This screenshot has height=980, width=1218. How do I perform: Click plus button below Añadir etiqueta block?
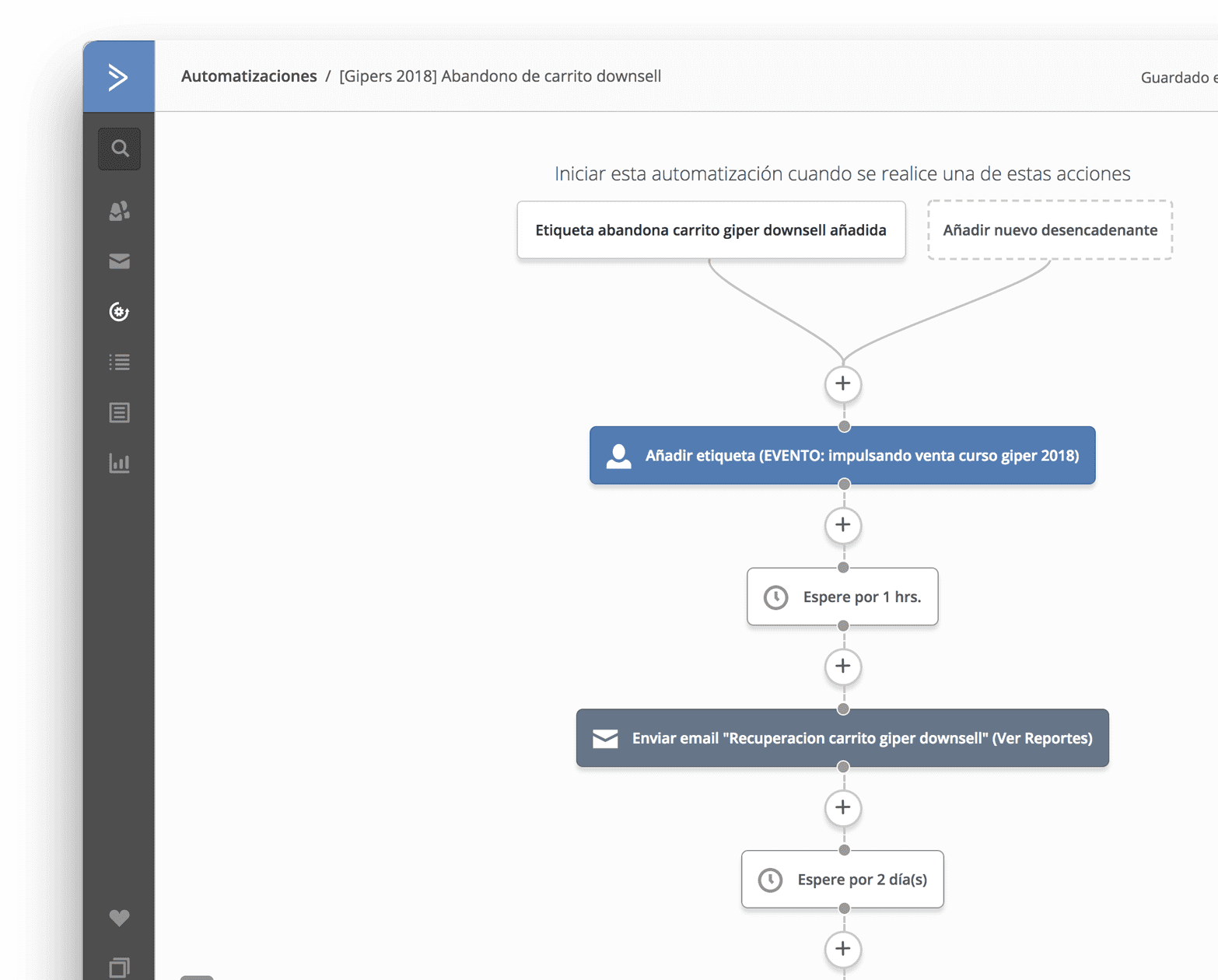843,525
